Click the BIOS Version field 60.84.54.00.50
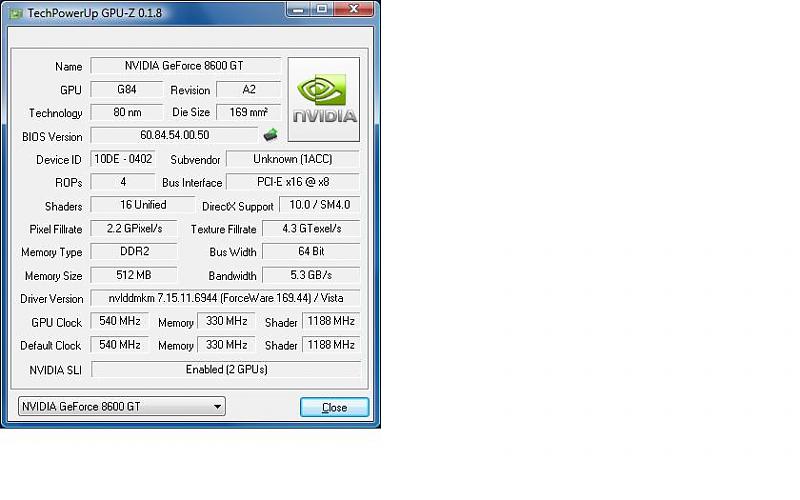Image resolution: width=800 pixels, height=500 pixels. (174, 135)
